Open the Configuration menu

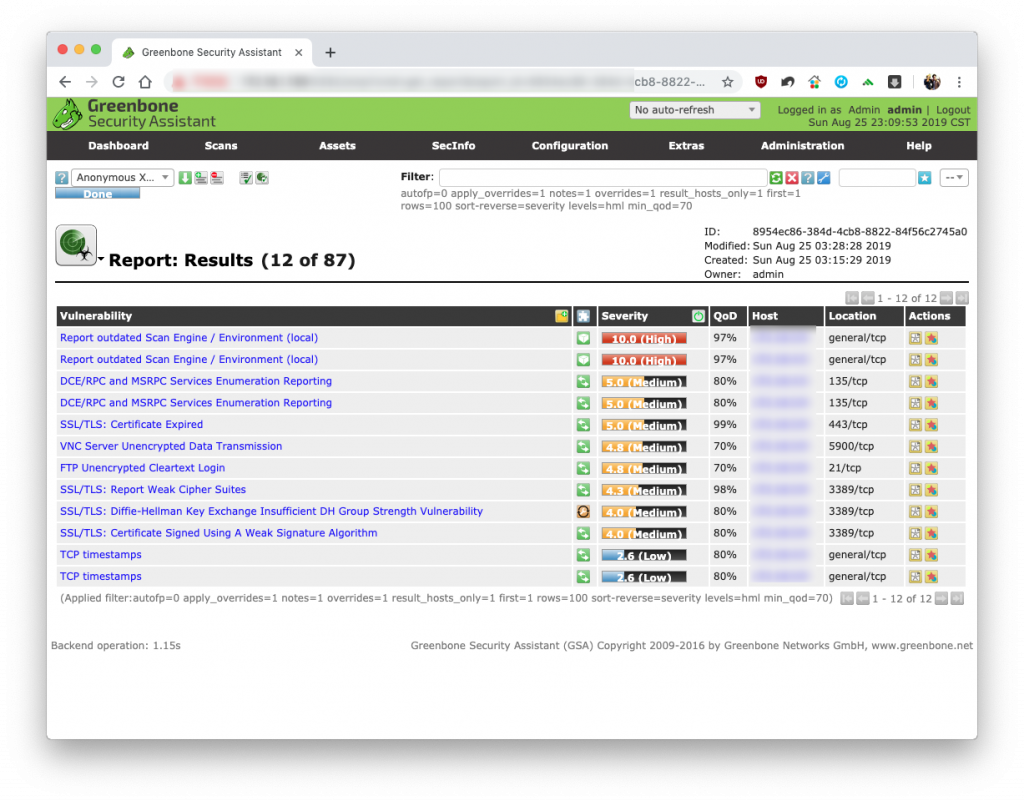tap(569, 146)
